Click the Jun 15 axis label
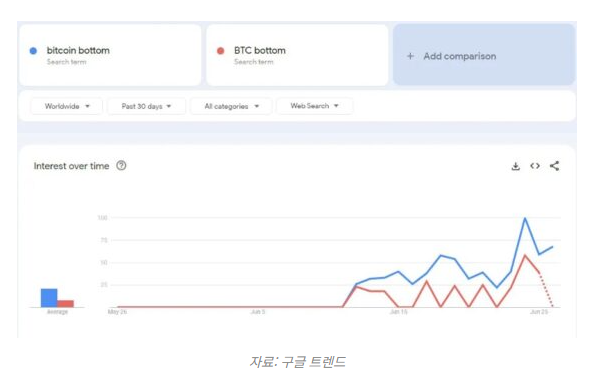 coord(399,312)
